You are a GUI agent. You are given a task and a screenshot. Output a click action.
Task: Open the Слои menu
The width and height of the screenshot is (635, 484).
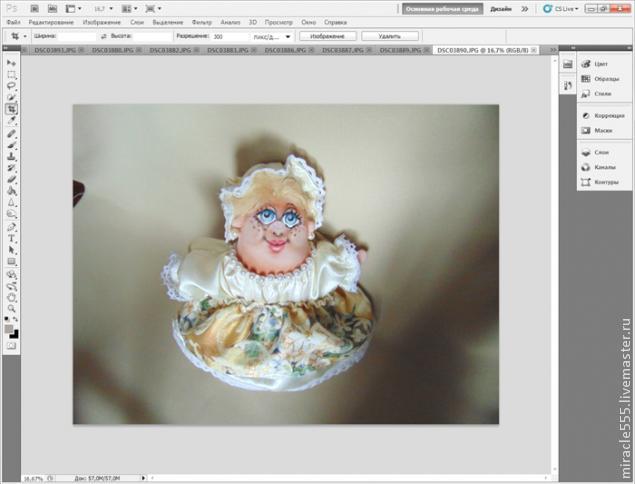(x=137, y=22)
